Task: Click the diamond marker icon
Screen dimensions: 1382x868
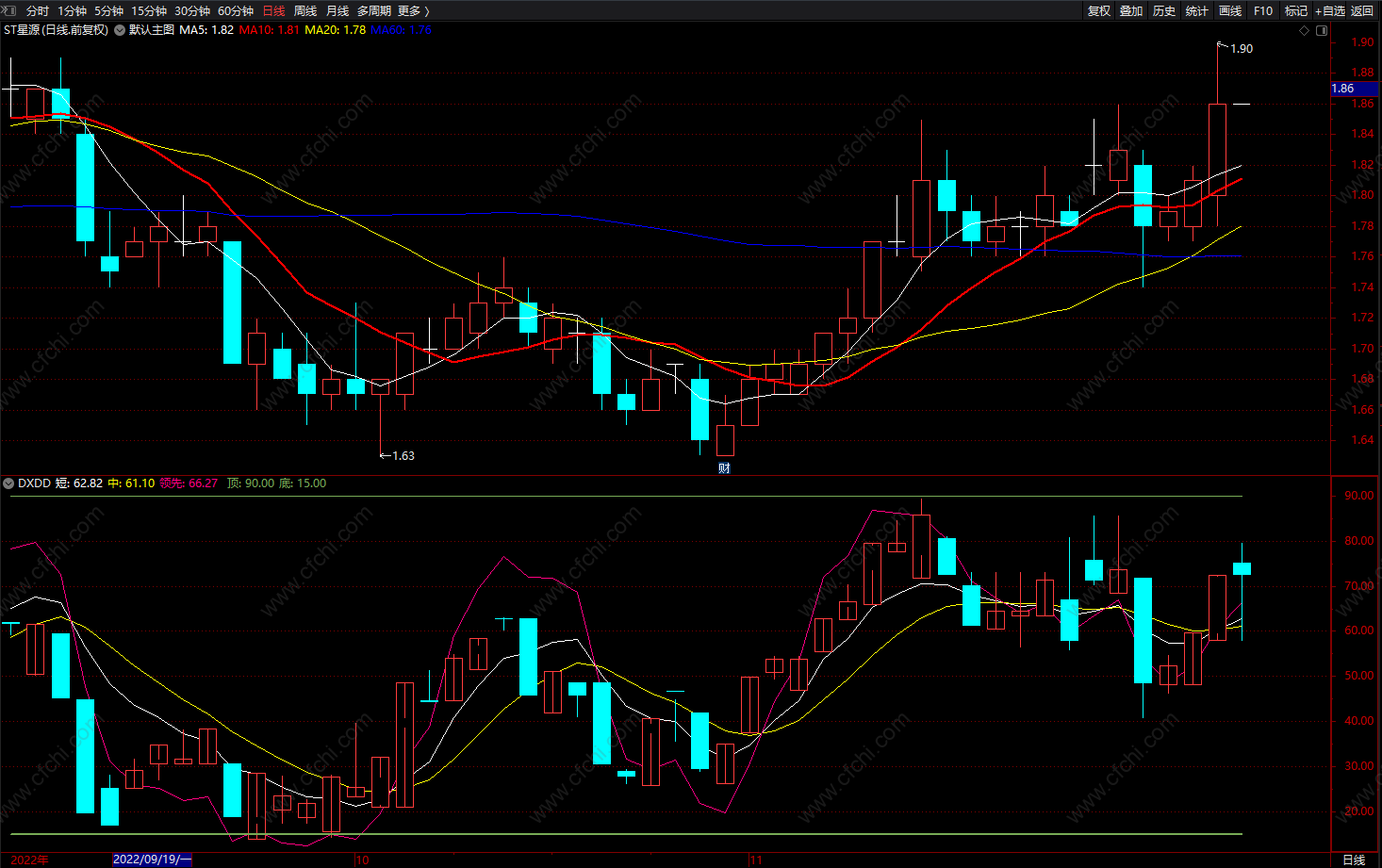Action: point(1305,30)
